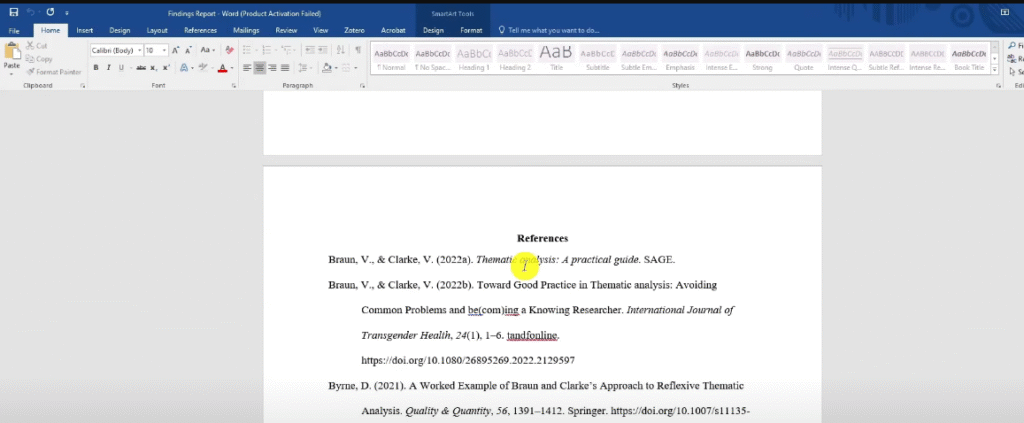The width and height of the screenshot is (1024, 423).
Task: Increase font size with Grow Font
Action: click(x=175, y=50)
